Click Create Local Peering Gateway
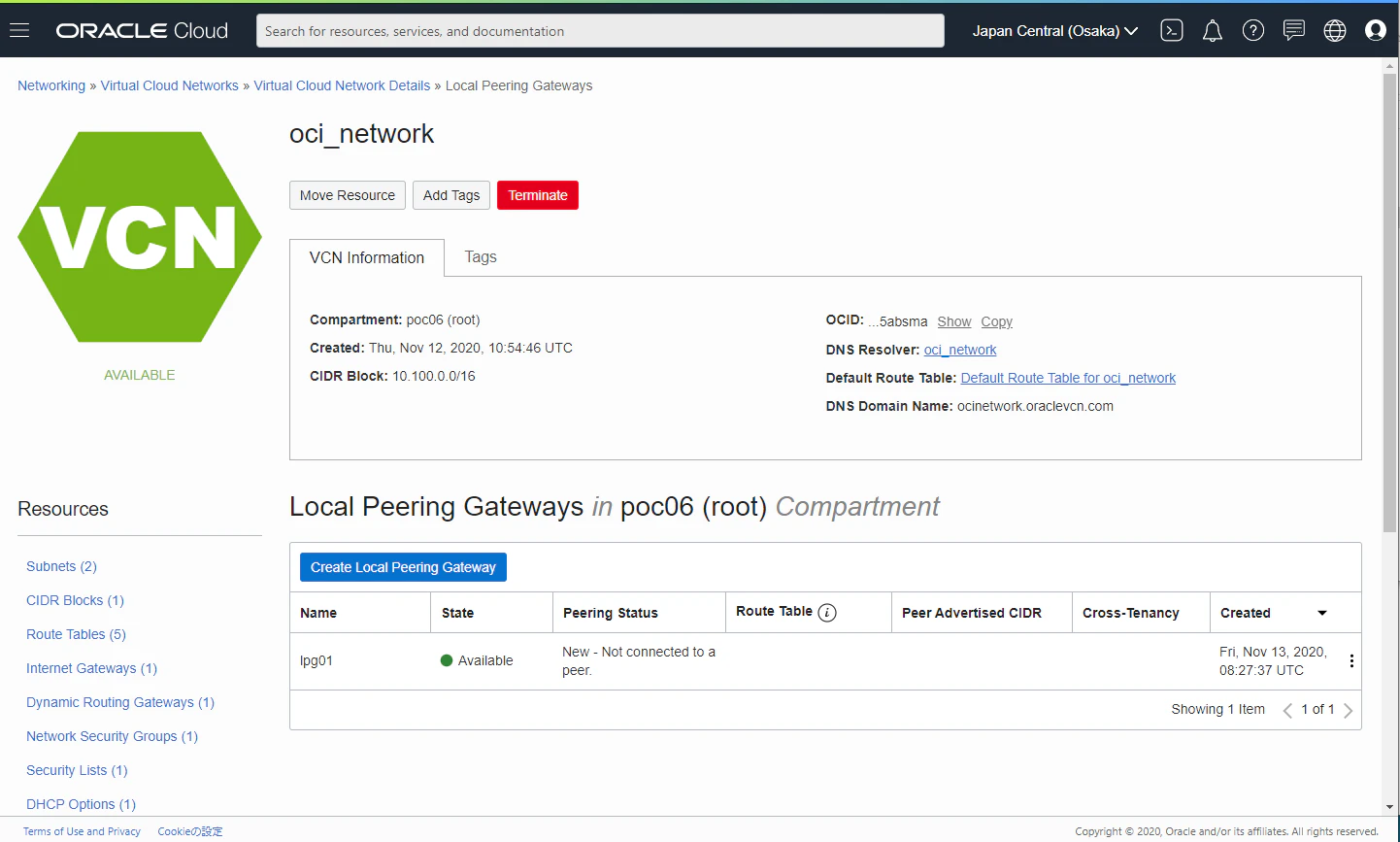 coord(403,567)
